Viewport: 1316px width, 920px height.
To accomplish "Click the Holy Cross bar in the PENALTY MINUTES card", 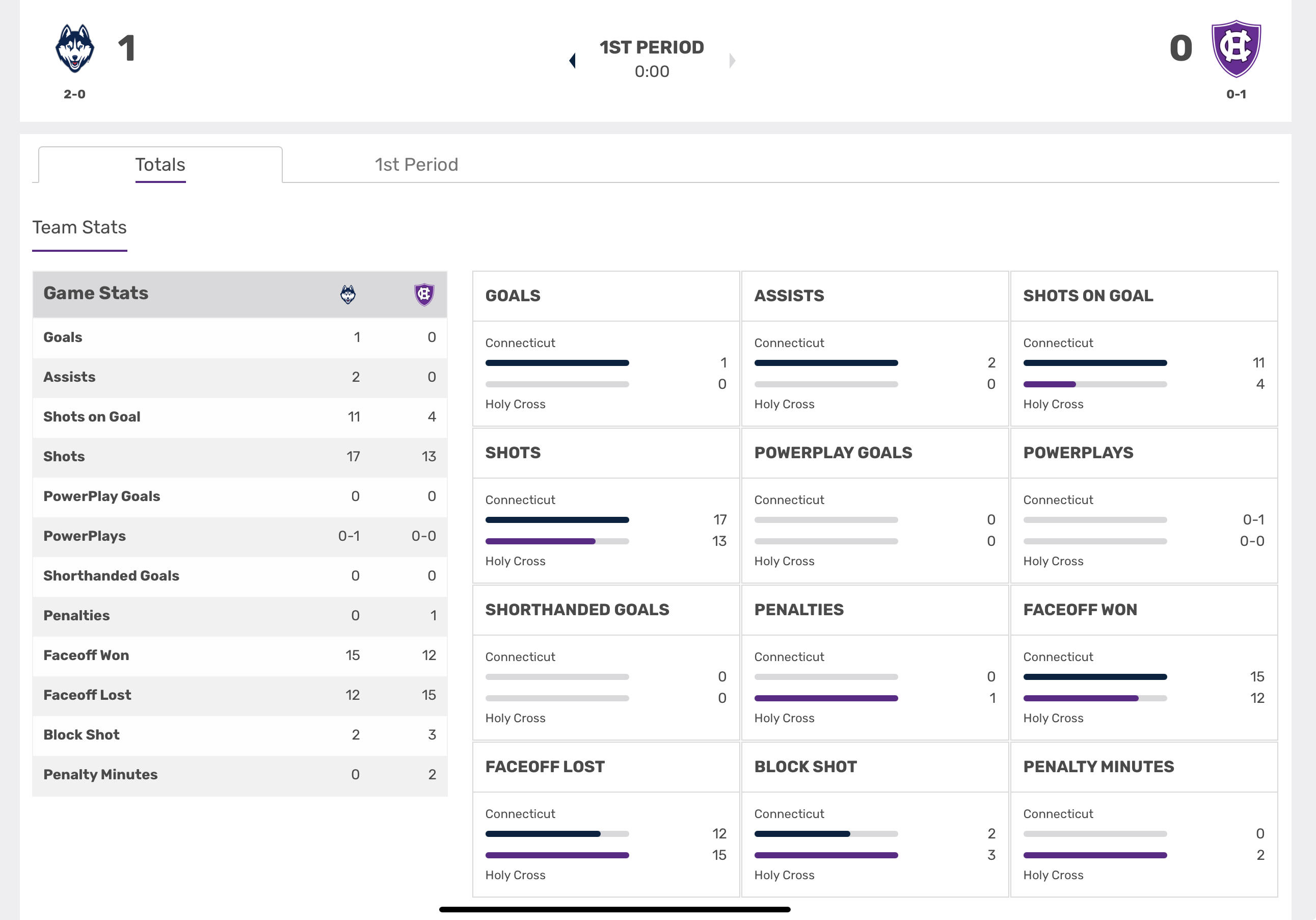I will [x=1095, y=855].
